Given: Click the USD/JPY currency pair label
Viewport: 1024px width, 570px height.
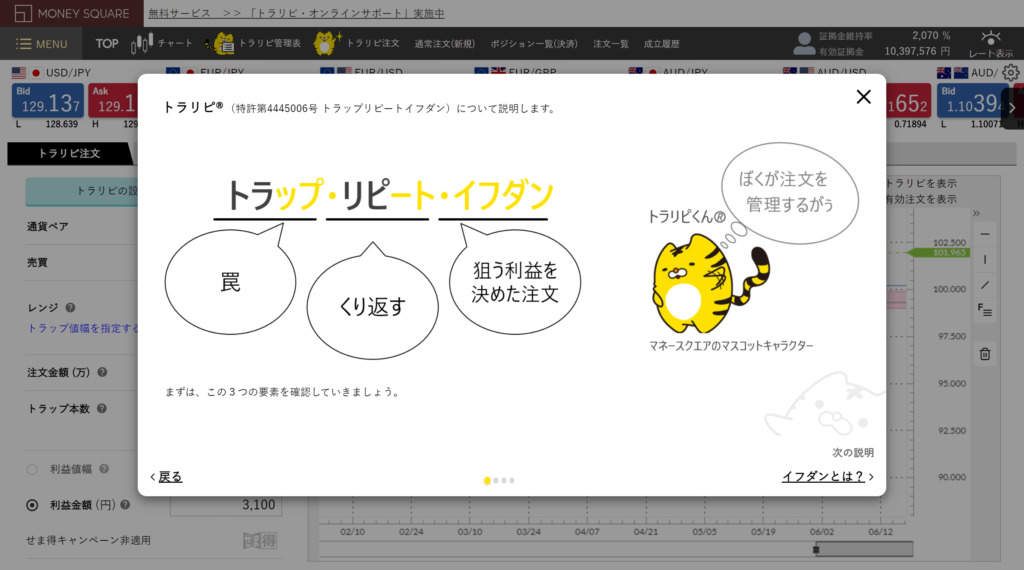Looking at the screenshot, I should click(68, 73).
